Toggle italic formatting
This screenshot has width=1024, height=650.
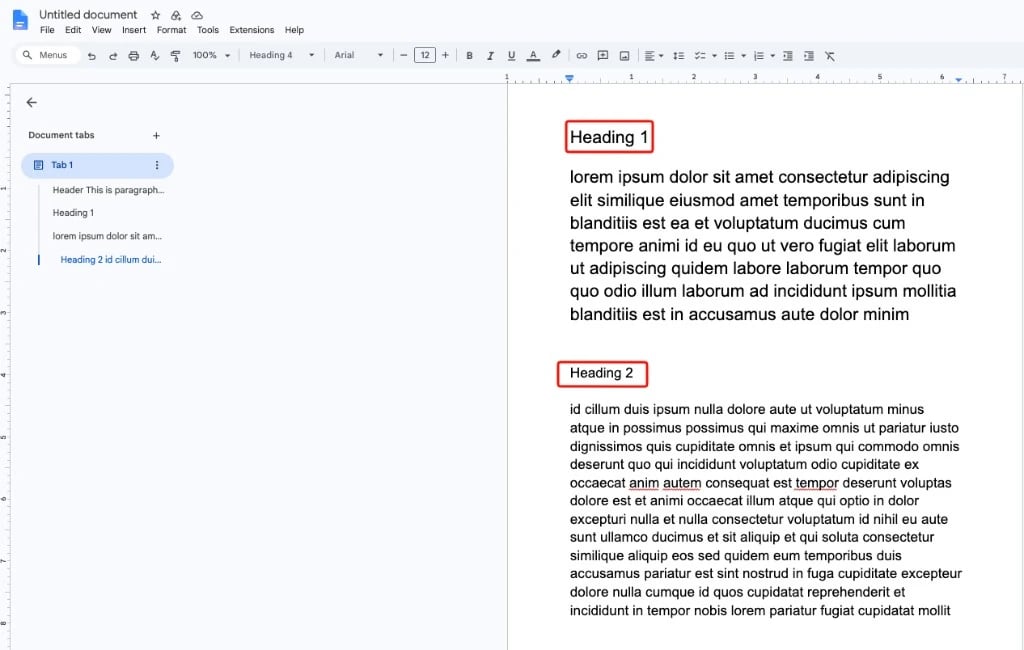(490, 56)
